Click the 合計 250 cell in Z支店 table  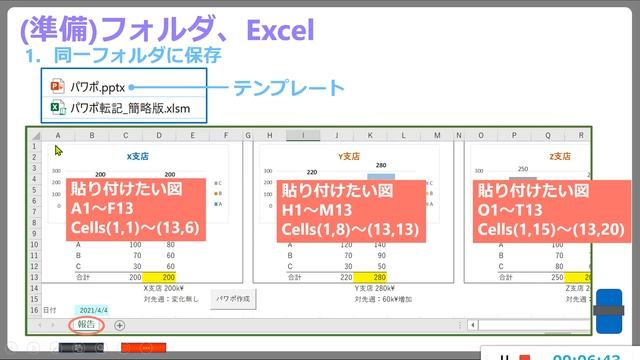547,278
